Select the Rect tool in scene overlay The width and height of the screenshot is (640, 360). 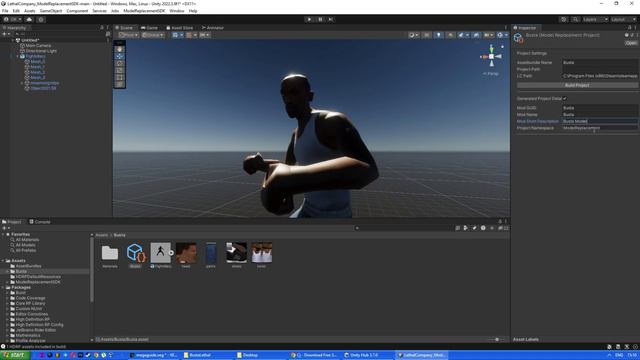point(120,77)
